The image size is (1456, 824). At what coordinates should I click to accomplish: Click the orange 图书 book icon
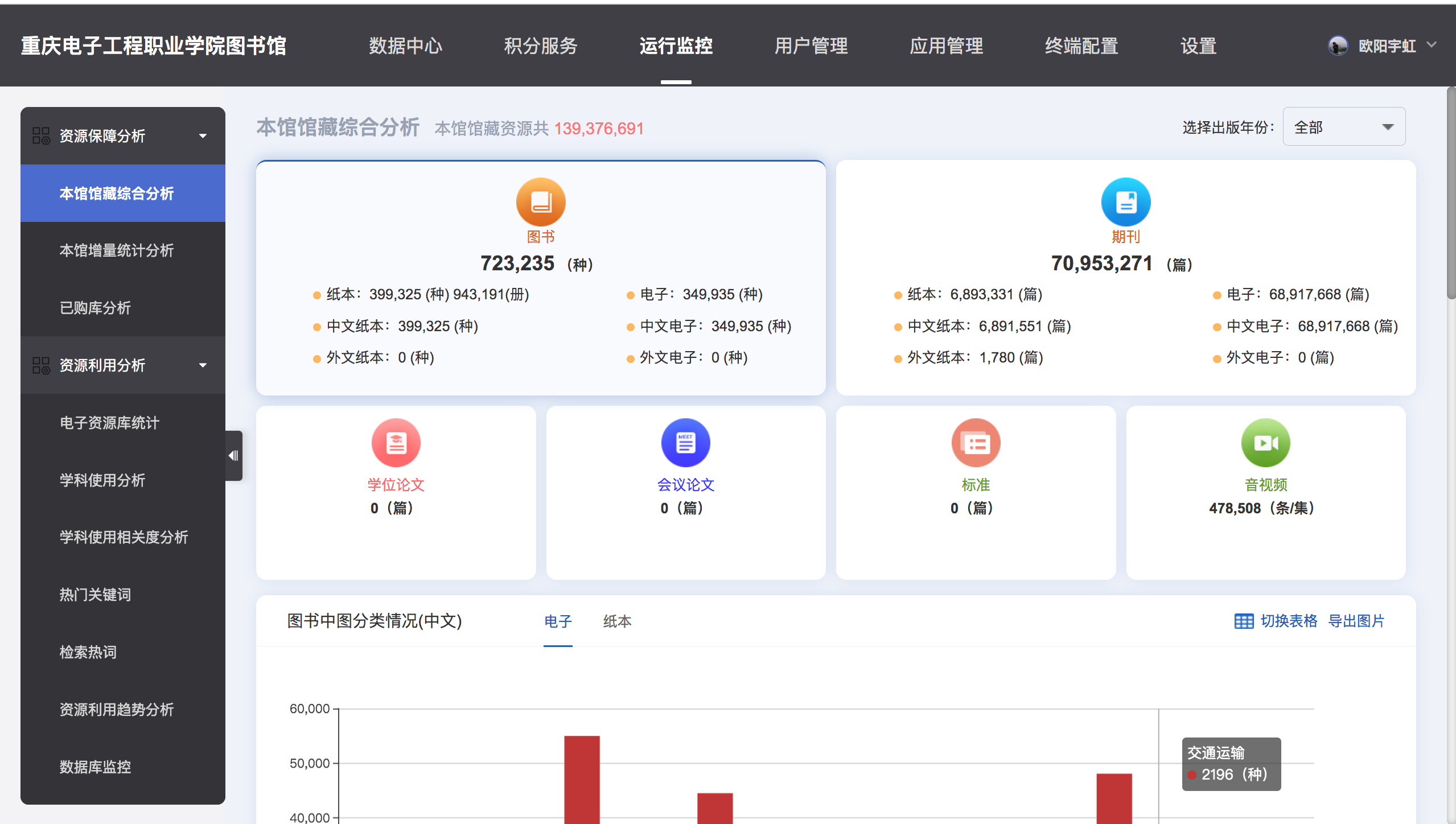coord(540,203)
